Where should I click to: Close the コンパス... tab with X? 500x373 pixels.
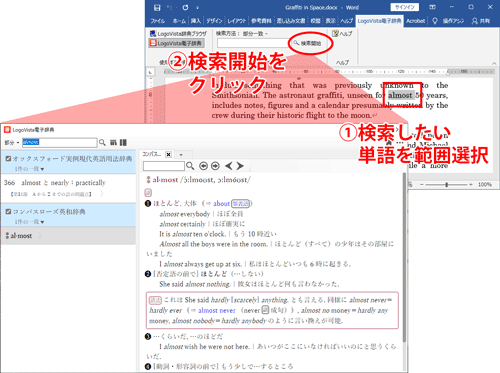click(169, 154)
